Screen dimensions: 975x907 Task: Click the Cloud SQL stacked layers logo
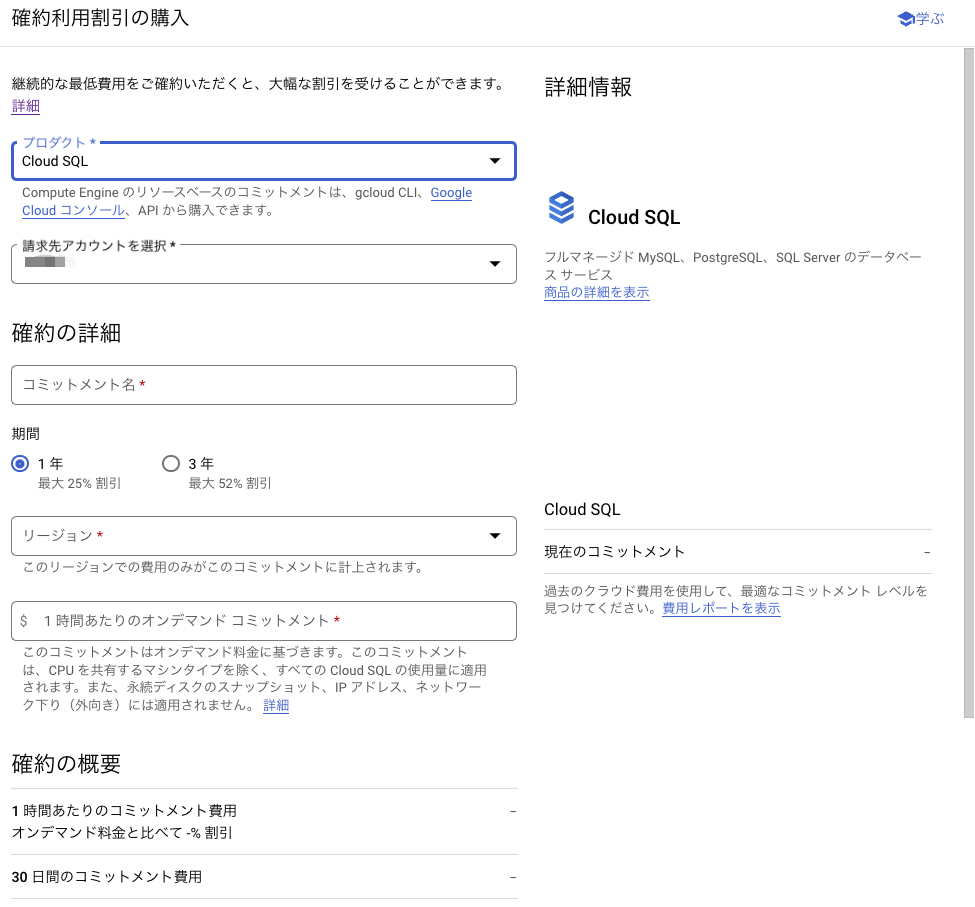[x=561, y=208]
